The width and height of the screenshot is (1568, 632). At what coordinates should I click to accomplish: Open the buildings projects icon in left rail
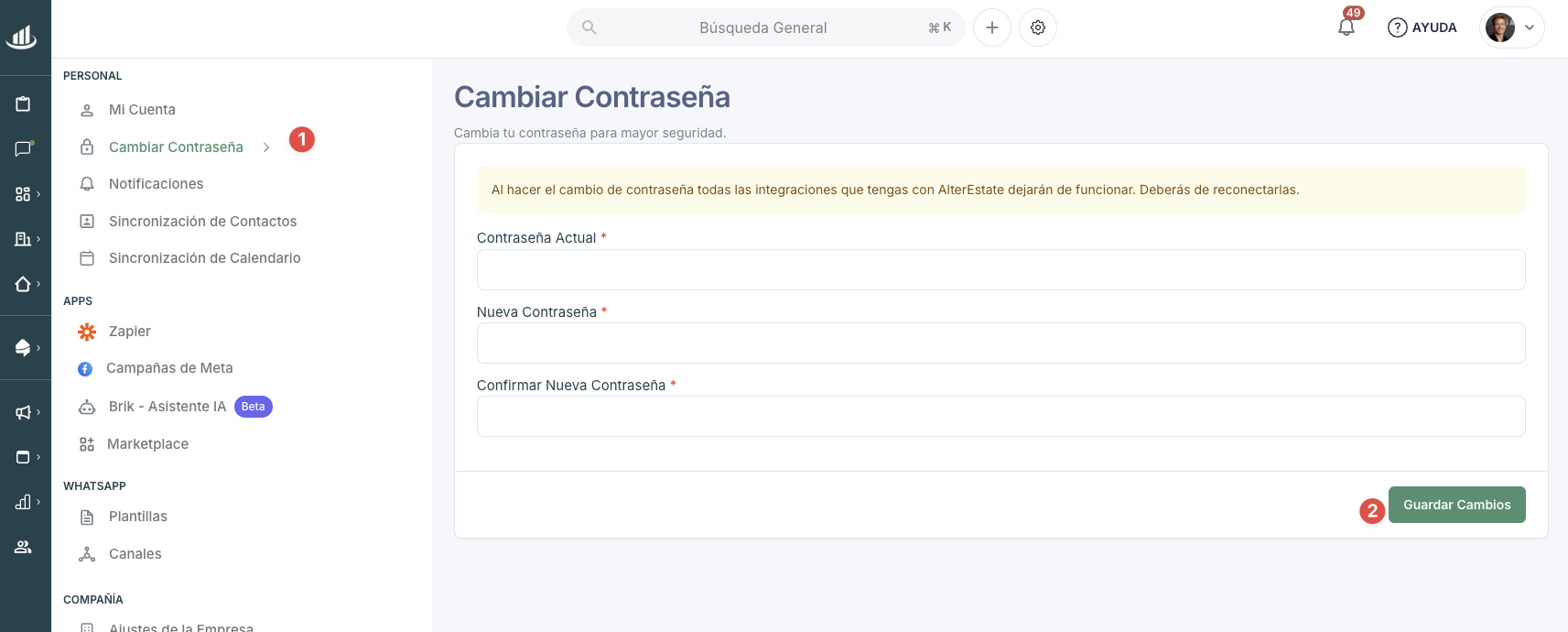23,239
